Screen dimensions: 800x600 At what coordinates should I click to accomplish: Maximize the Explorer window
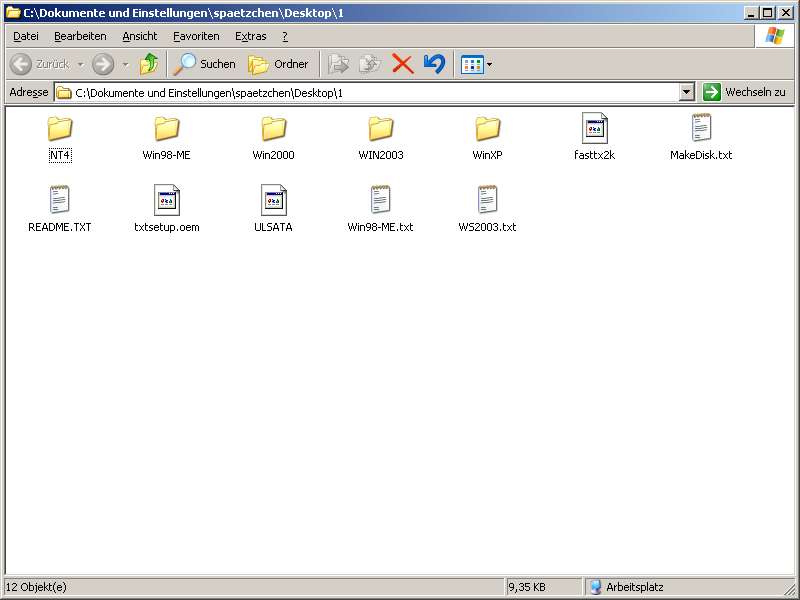tap(768, 13)
